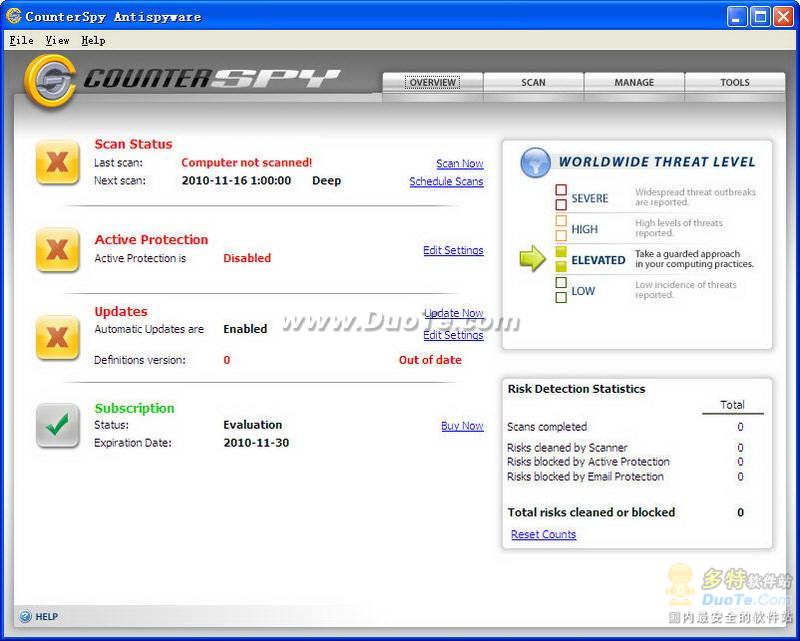Screen dimensions: 800x641
Task: Click the Subscription green checkmark icon
Action: (x=58, y=425)
